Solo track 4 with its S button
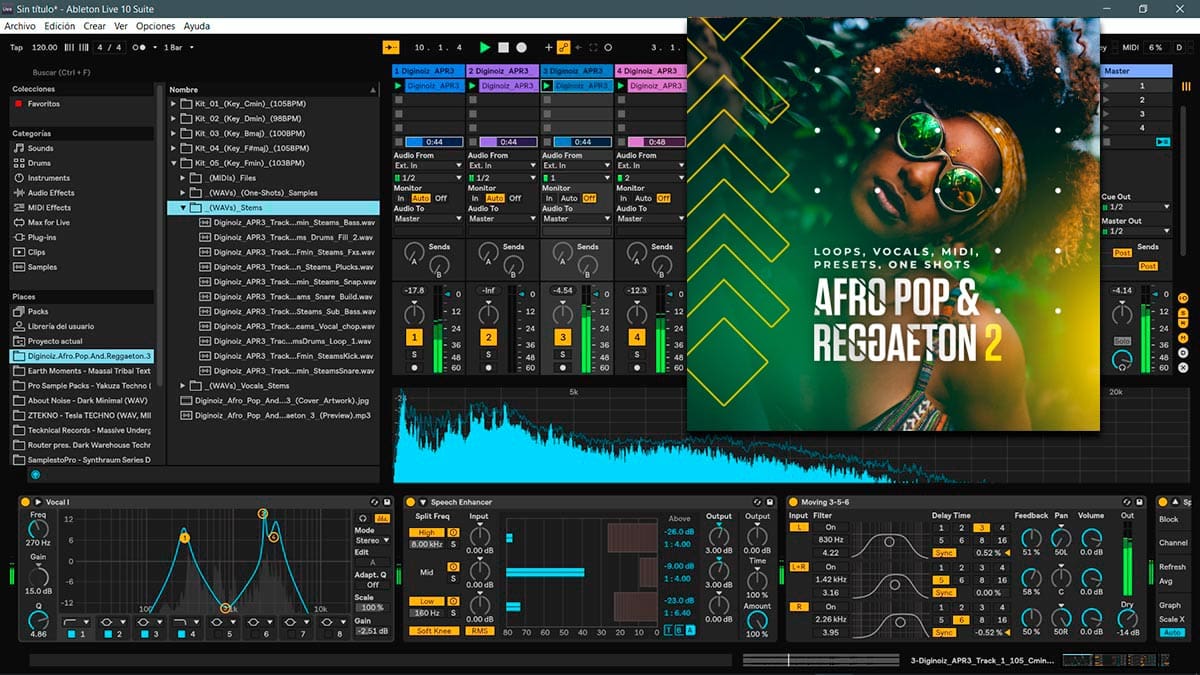 click(x=636, y=355)
